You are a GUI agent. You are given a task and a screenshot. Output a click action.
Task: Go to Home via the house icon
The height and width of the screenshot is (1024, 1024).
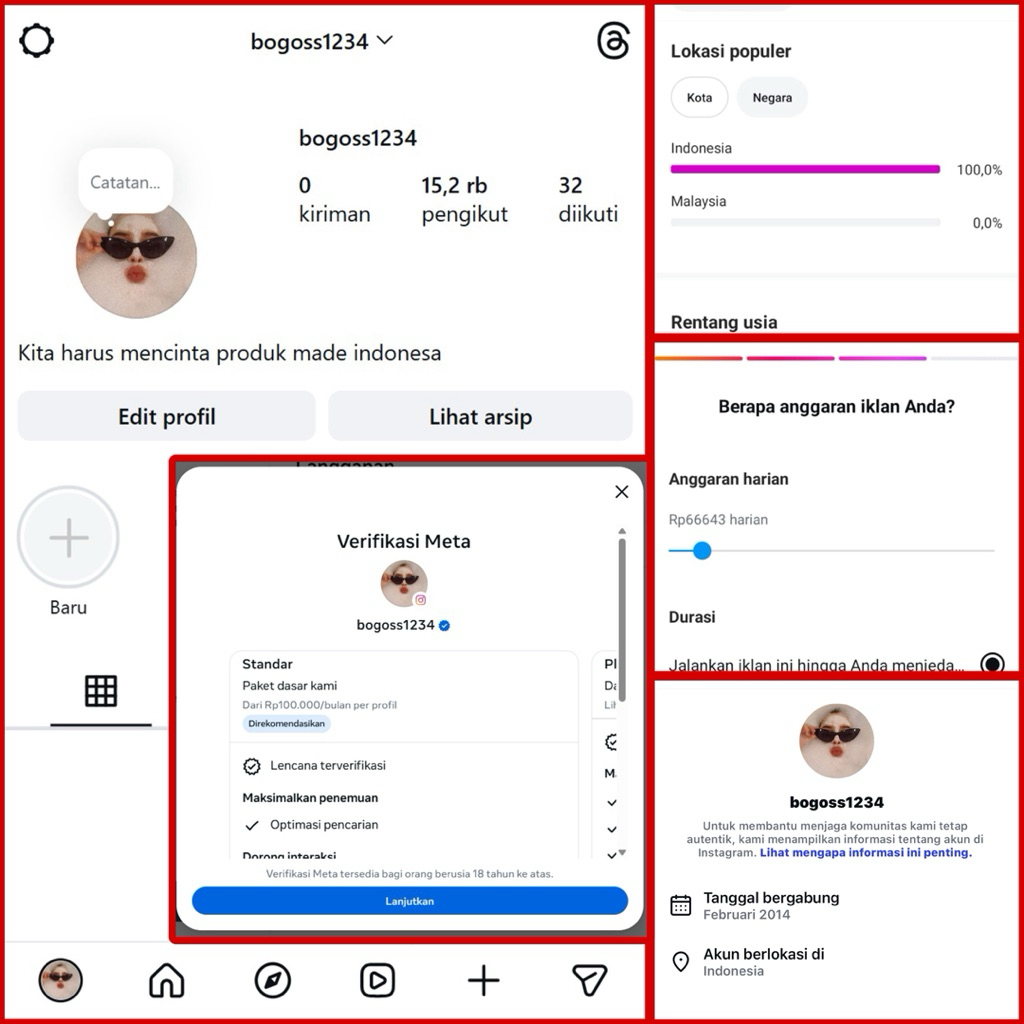coord(167,980)
